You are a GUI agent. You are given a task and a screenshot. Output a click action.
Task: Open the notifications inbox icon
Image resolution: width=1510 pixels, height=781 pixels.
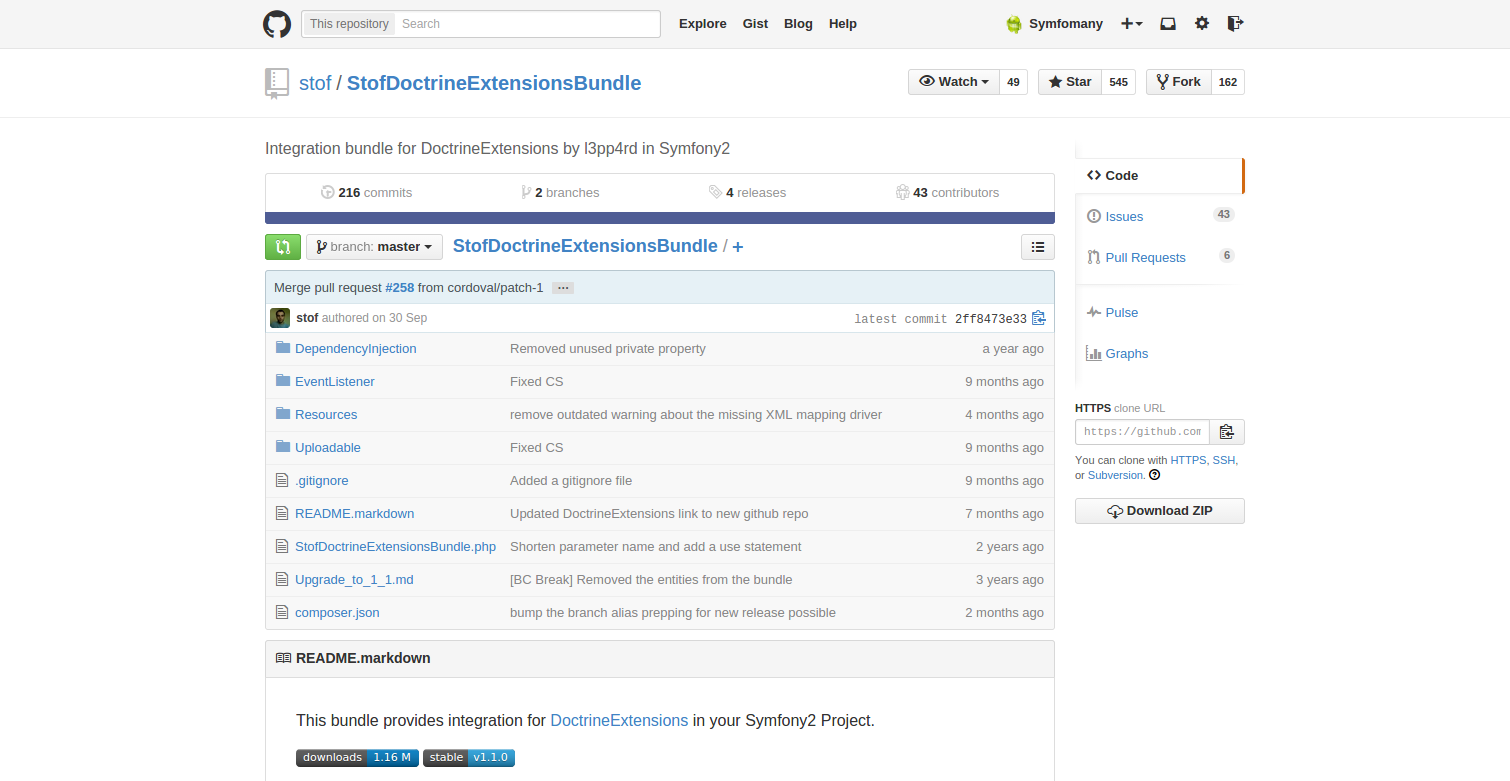pos(1168,24)
